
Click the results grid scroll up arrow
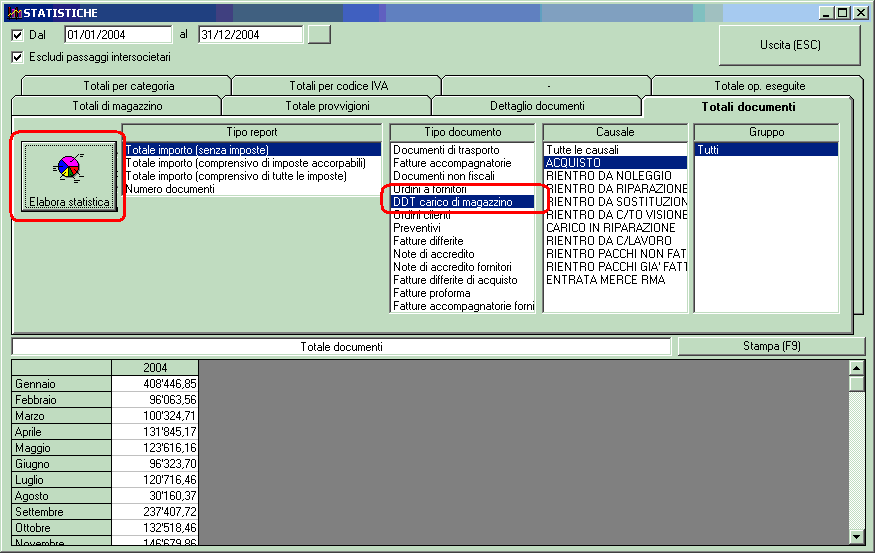click(856, 368)
